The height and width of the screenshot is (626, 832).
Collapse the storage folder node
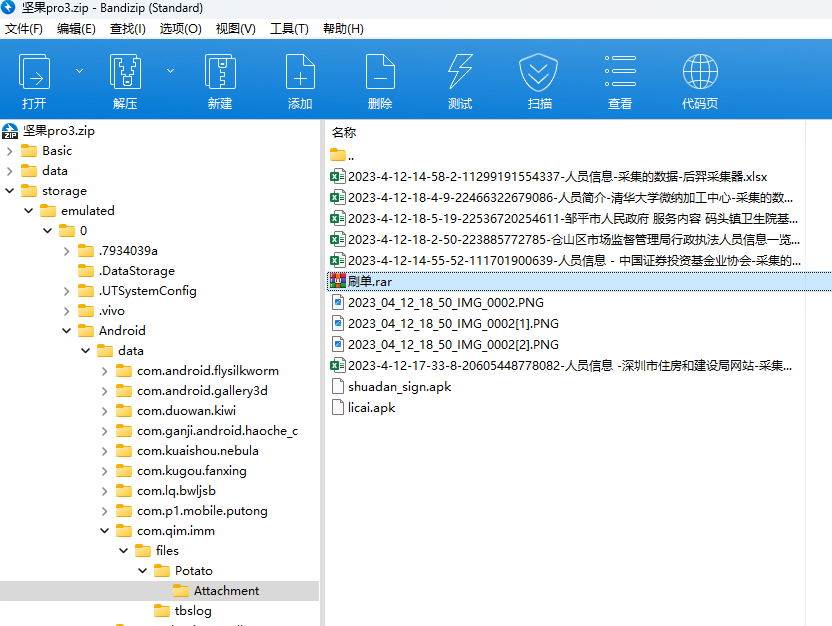pos(10,191)
